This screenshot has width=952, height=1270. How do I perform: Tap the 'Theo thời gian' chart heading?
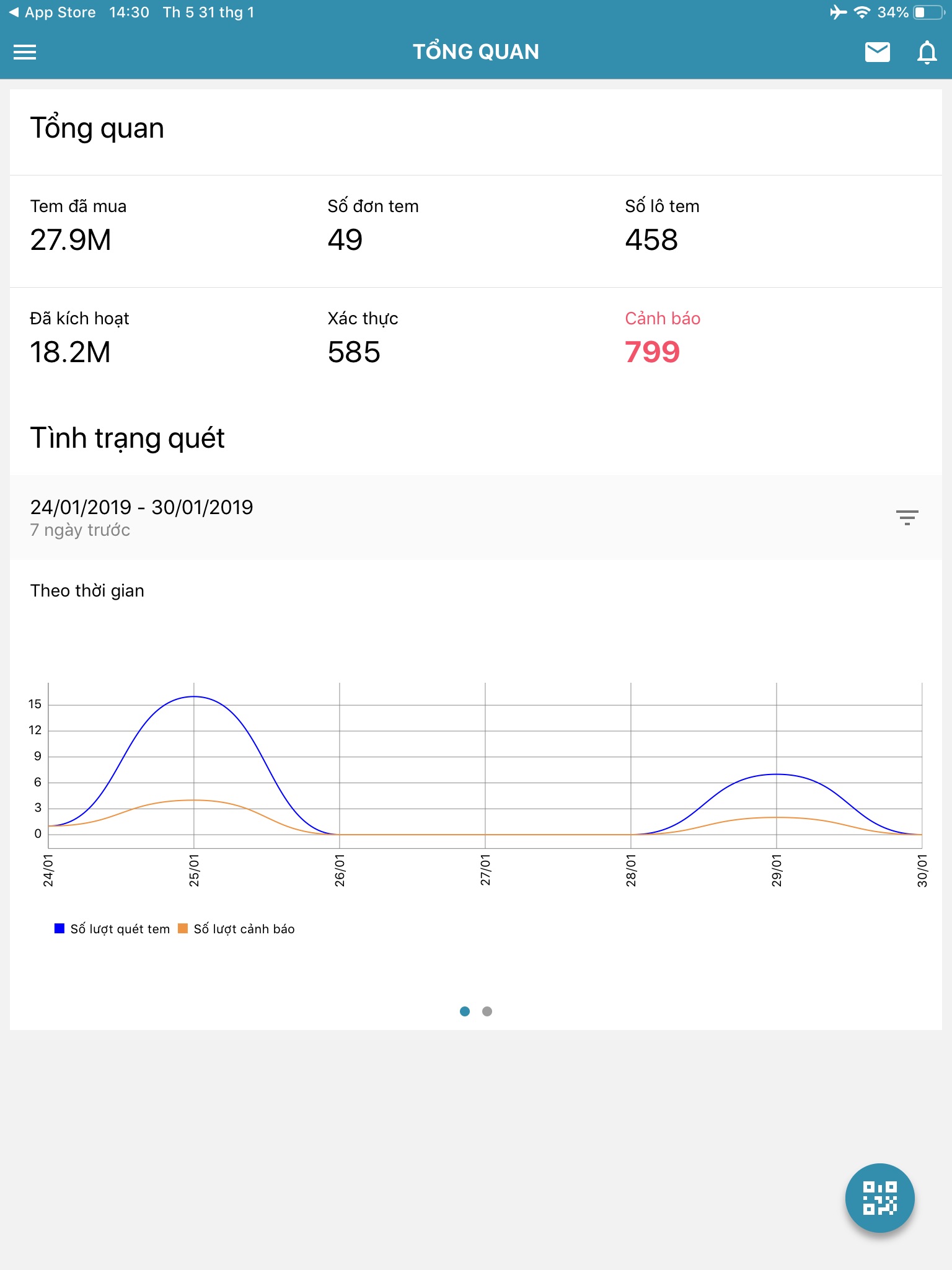coord(87,590)
